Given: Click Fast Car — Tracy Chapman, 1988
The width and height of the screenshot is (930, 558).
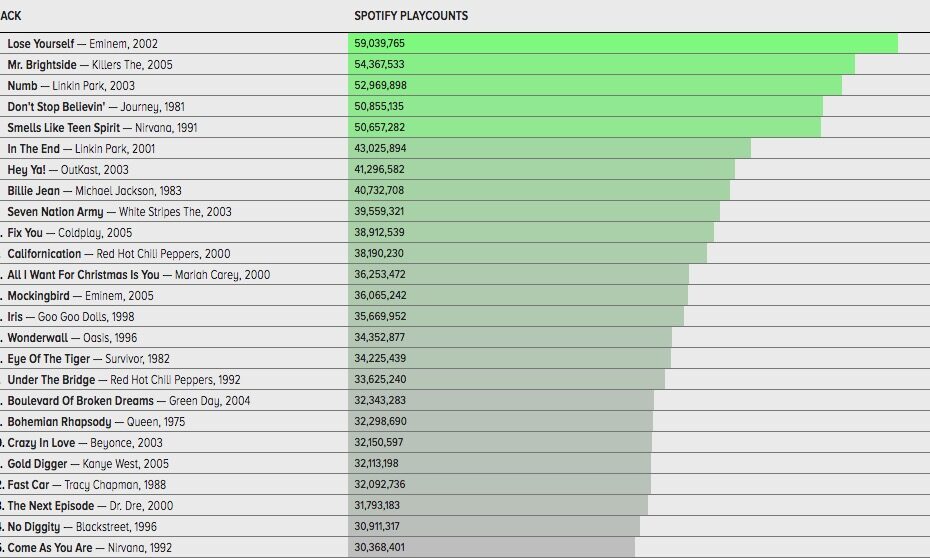Looking at the screenshot, I should pyautogui.click(x=87, y=485).
